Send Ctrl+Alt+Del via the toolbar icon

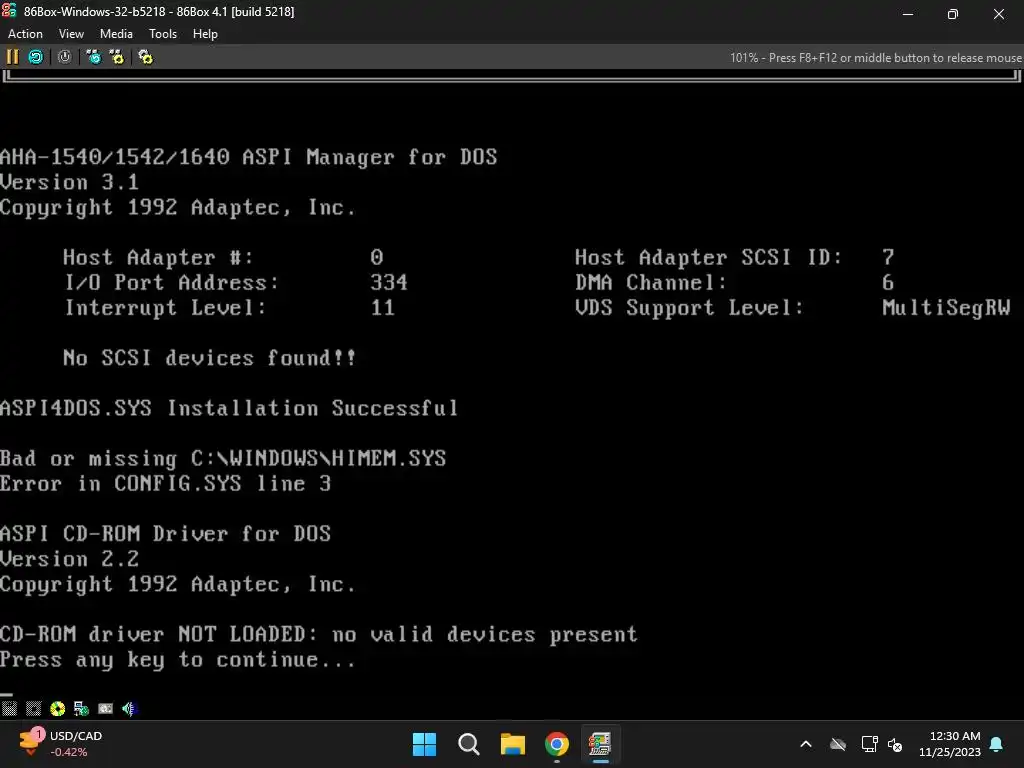point(94,57)
